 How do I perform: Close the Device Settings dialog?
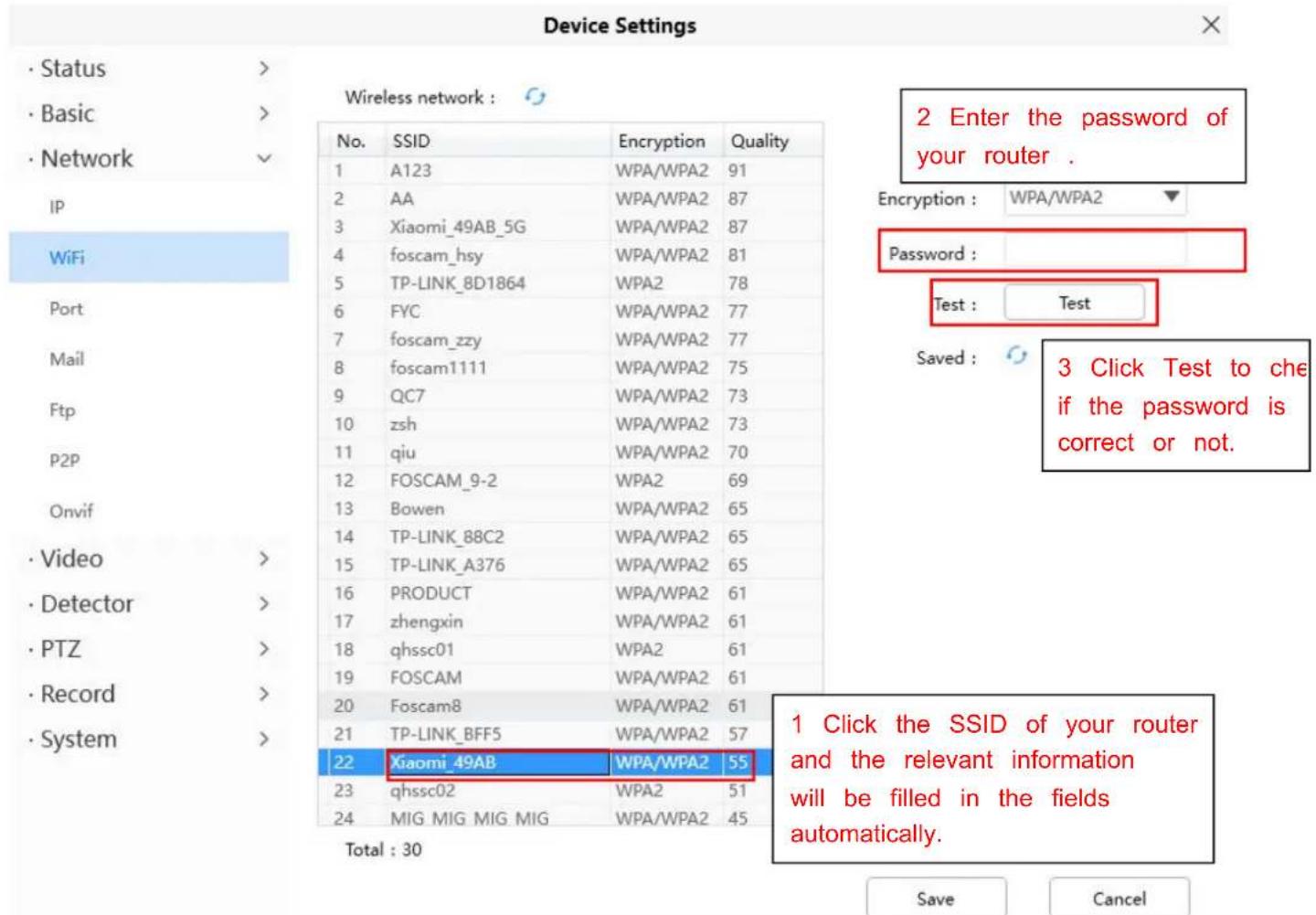tap(1211, 25)
